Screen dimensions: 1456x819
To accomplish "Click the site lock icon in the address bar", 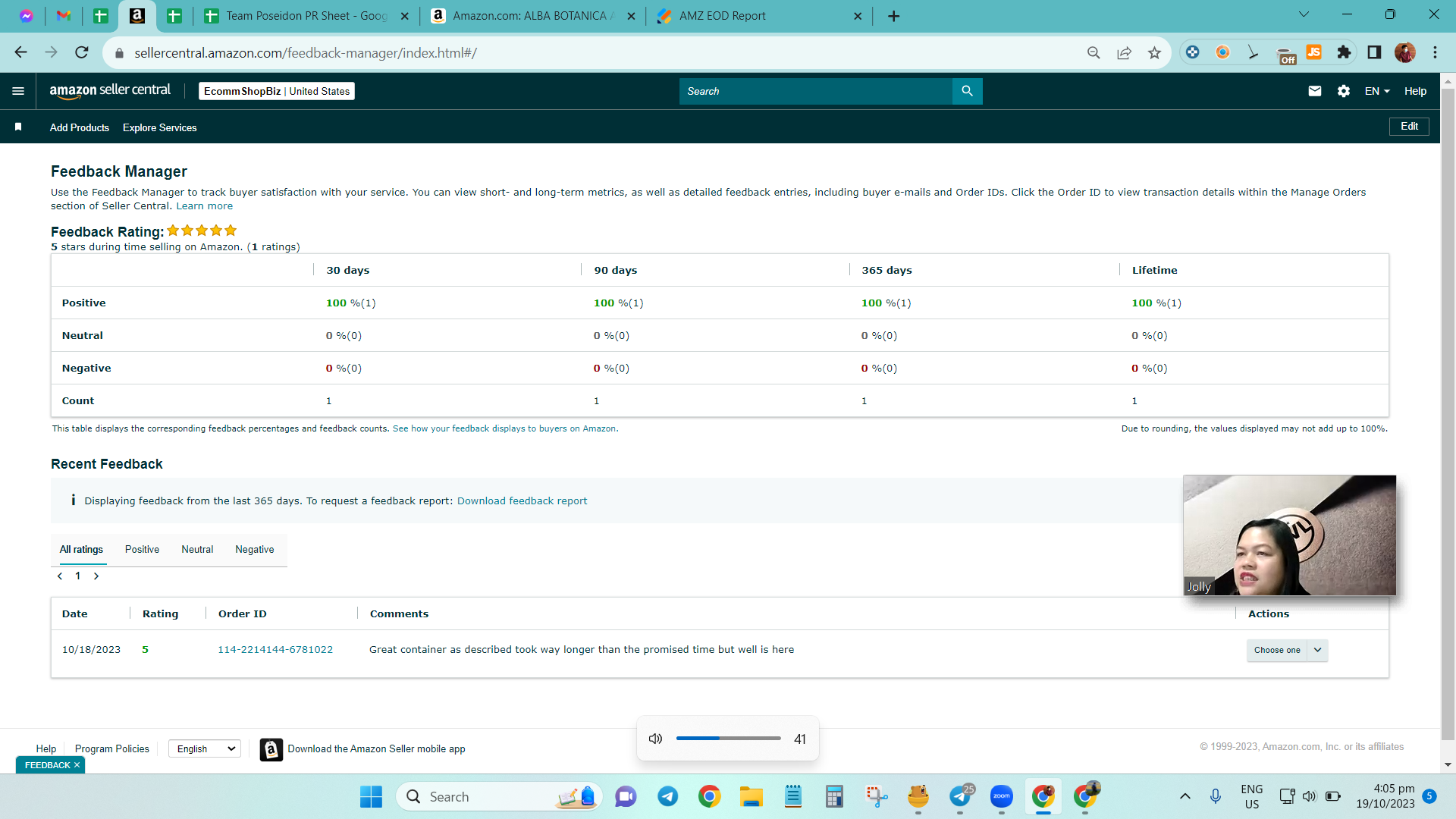I will point(119,53).
